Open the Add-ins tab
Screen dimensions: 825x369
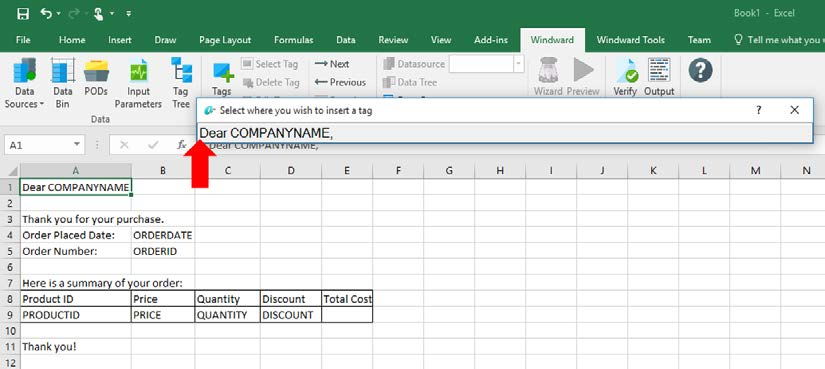491,40
